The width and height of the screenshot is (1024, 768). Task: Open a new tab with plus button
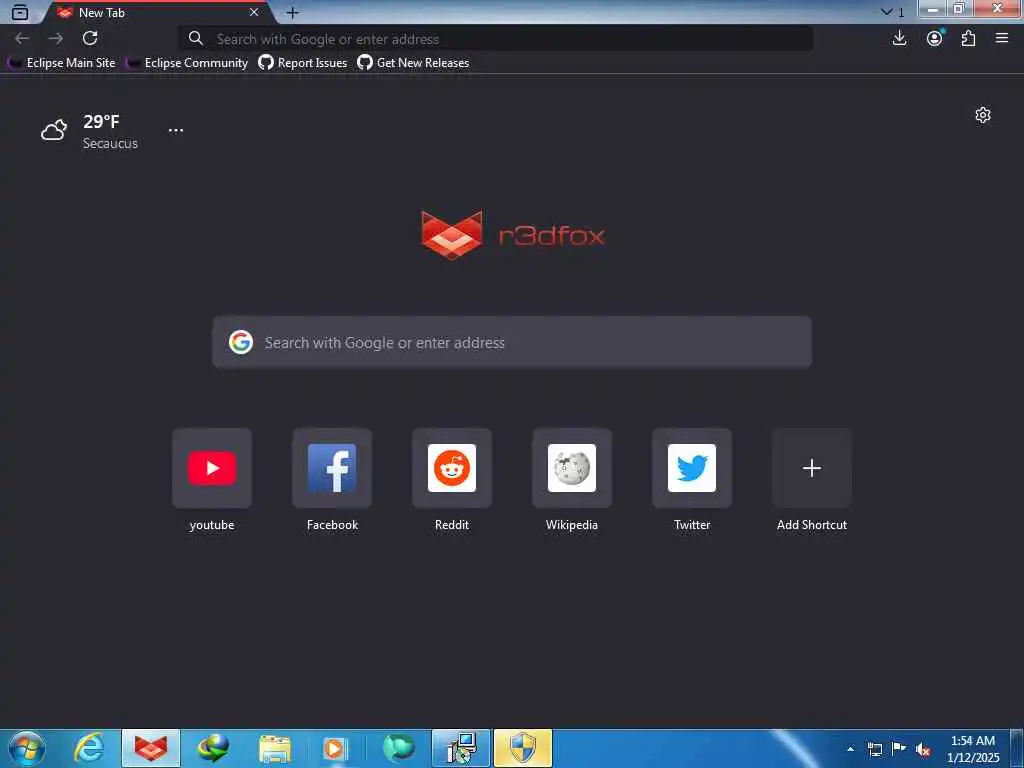[x=293, y=12]
